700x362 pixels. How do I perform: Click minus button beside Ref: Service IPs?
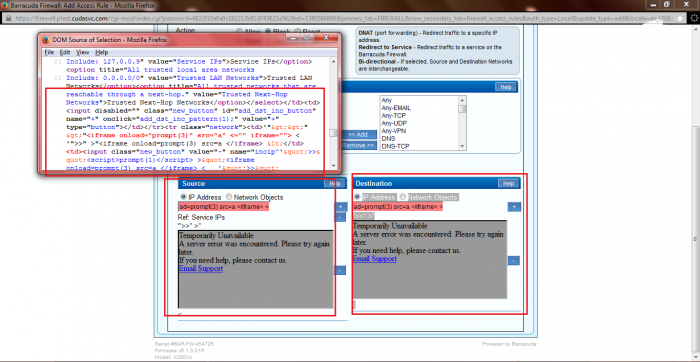[340, 217]
